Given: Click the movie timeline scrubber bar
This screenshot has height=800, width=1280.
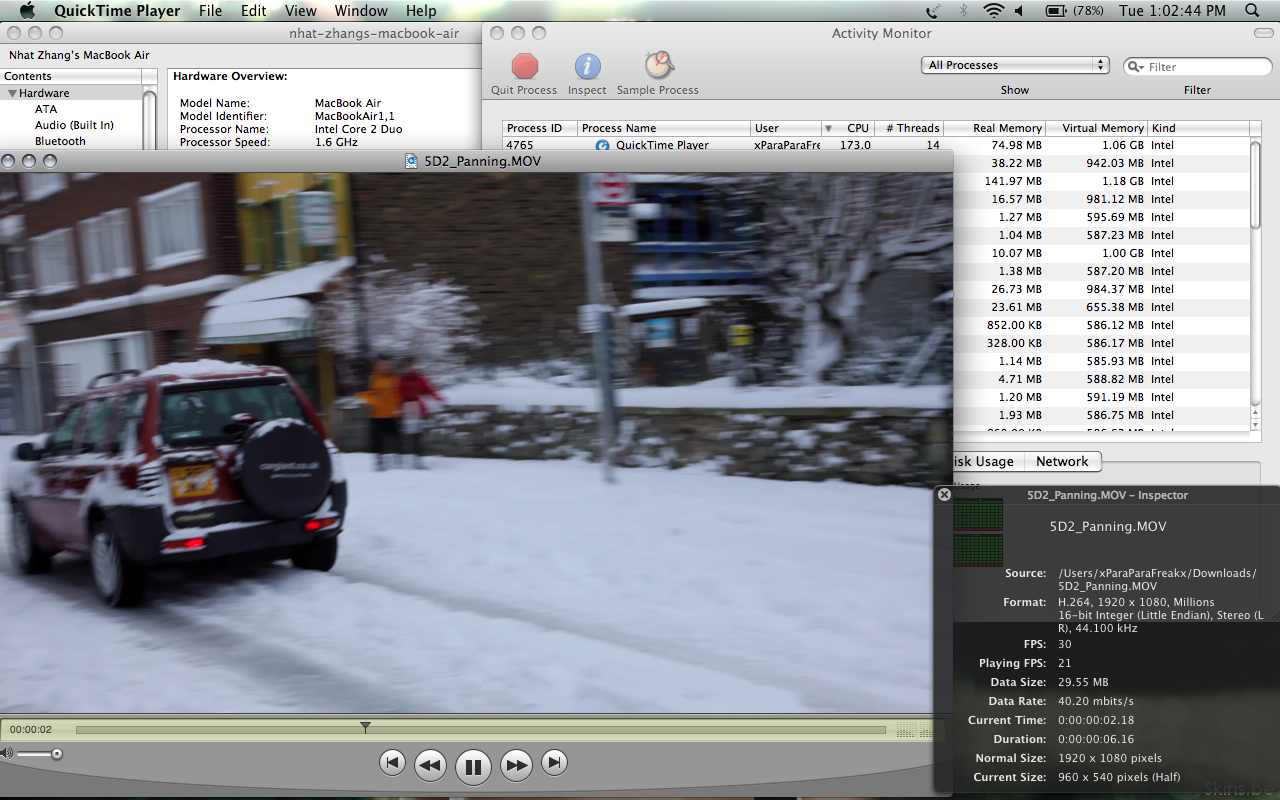Looking at the screenshot, I should 481,730.
